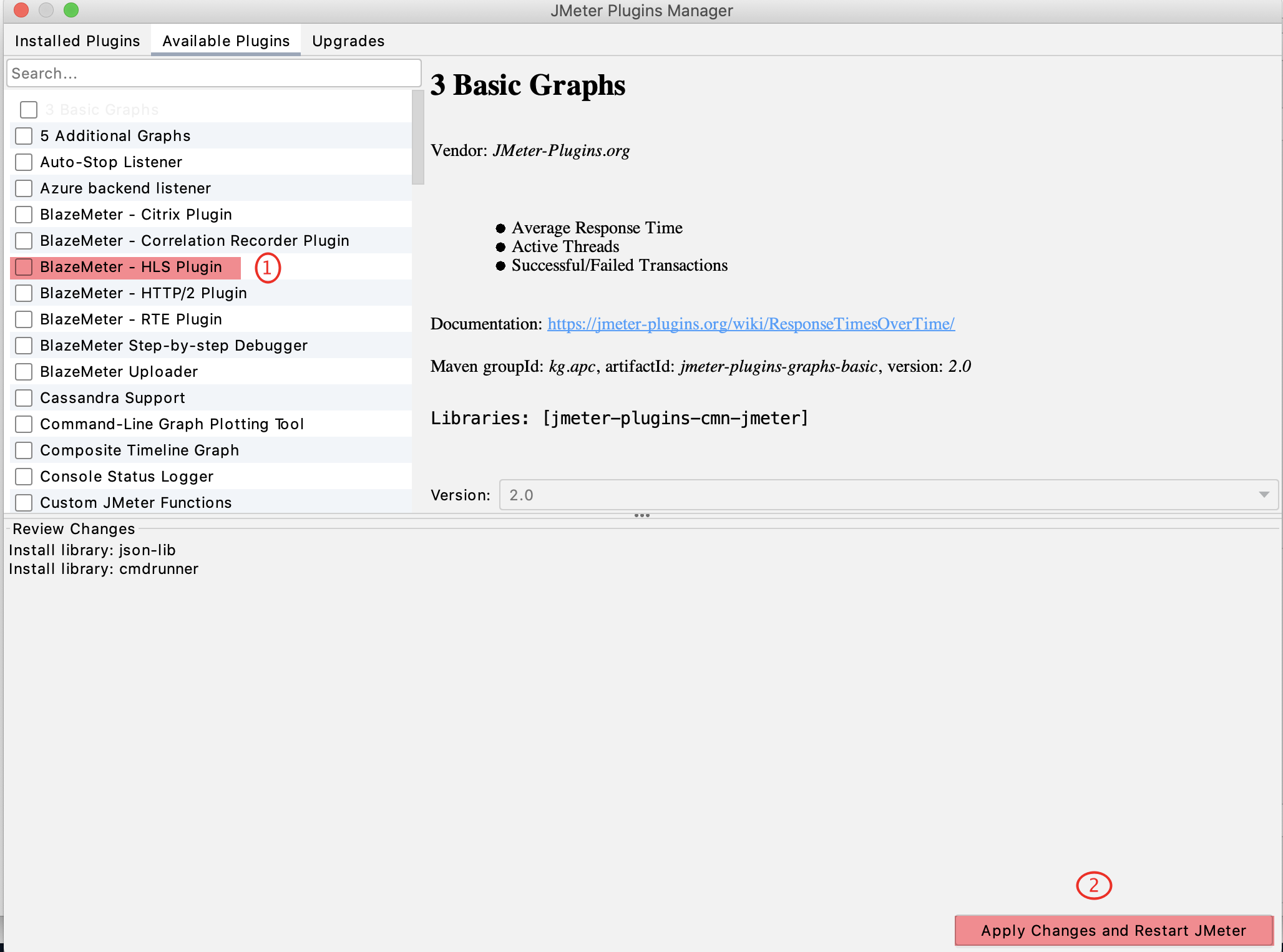
Task: Click the Version combo box arrow
Action: coord(1264,495)
